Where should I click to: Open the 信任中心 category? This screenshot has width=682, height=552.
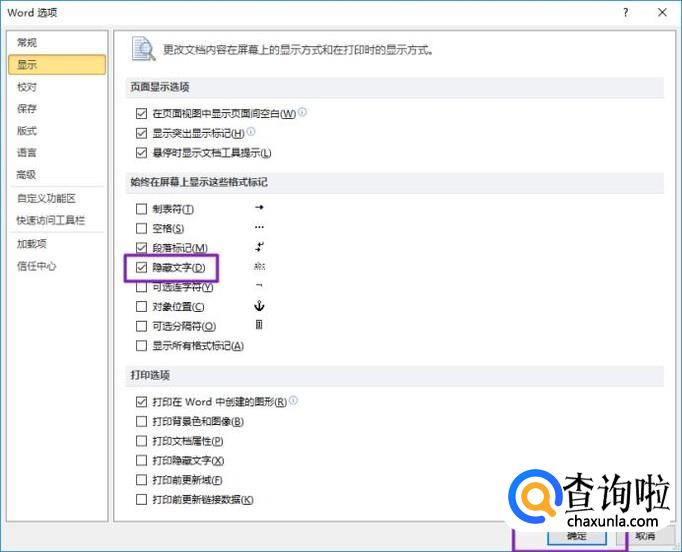pos(37,266)
